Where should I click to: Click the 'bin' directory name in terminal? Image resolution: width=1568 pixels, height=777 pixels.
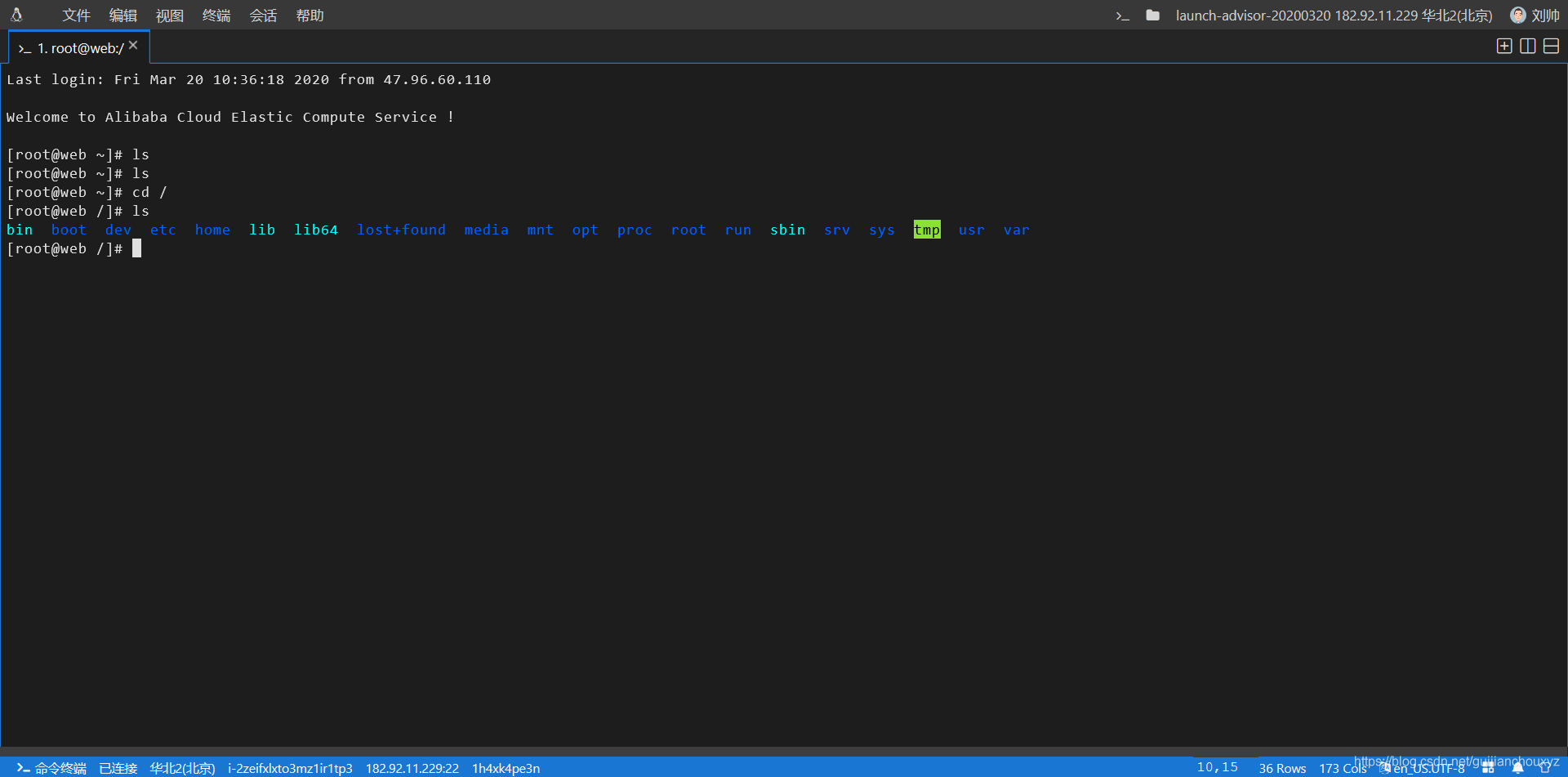click(20, 230)
